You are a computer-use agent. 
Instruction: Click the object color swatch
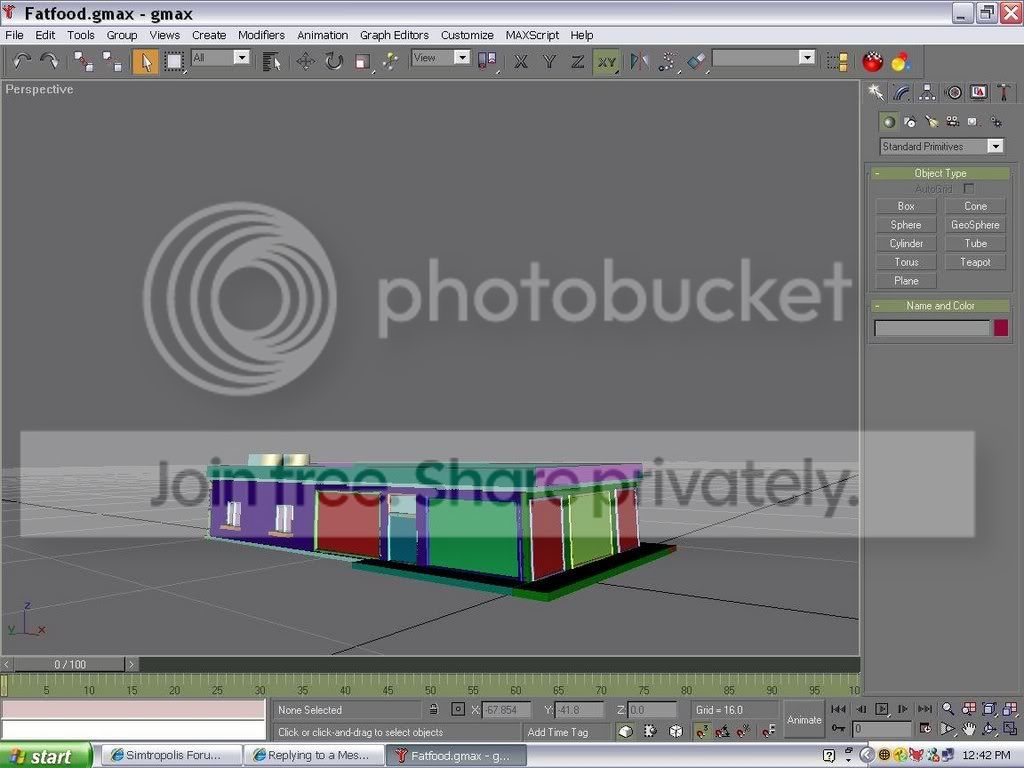point(1000,328)
